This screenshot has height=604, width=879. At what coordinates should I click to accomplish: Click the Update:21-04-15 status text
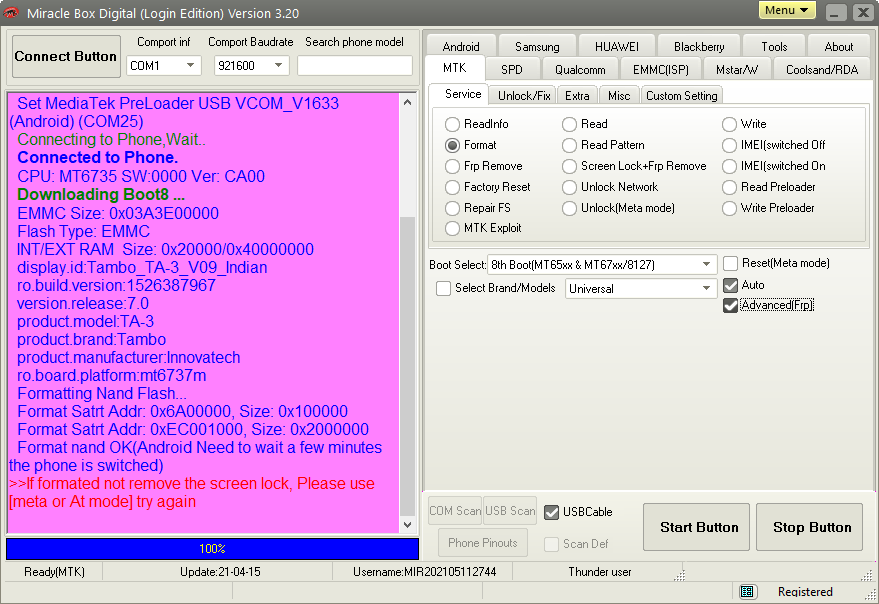click(220, 572)
